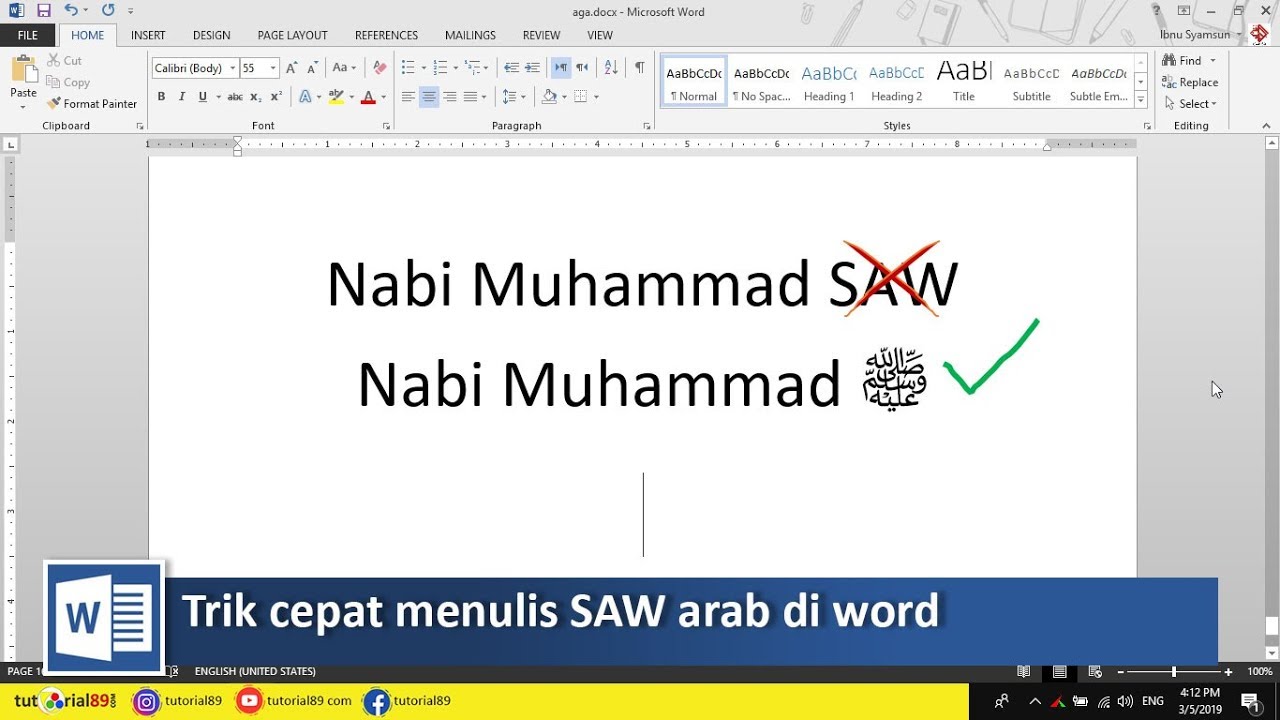Toggle left-to-right text direction

click(x=561, y=68)
